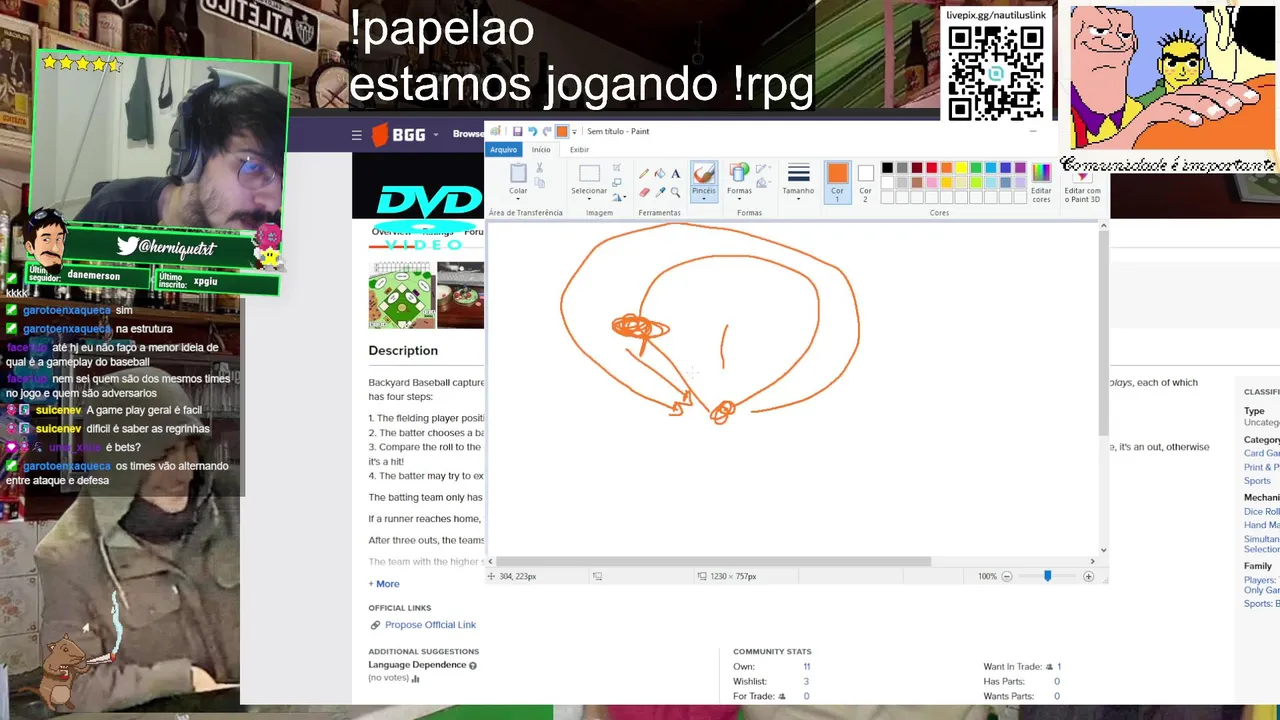Click the baseball field game thumbnail
Image resolution: width=1280 pixels, height=720 pixels.
click(x=401, y=295)
